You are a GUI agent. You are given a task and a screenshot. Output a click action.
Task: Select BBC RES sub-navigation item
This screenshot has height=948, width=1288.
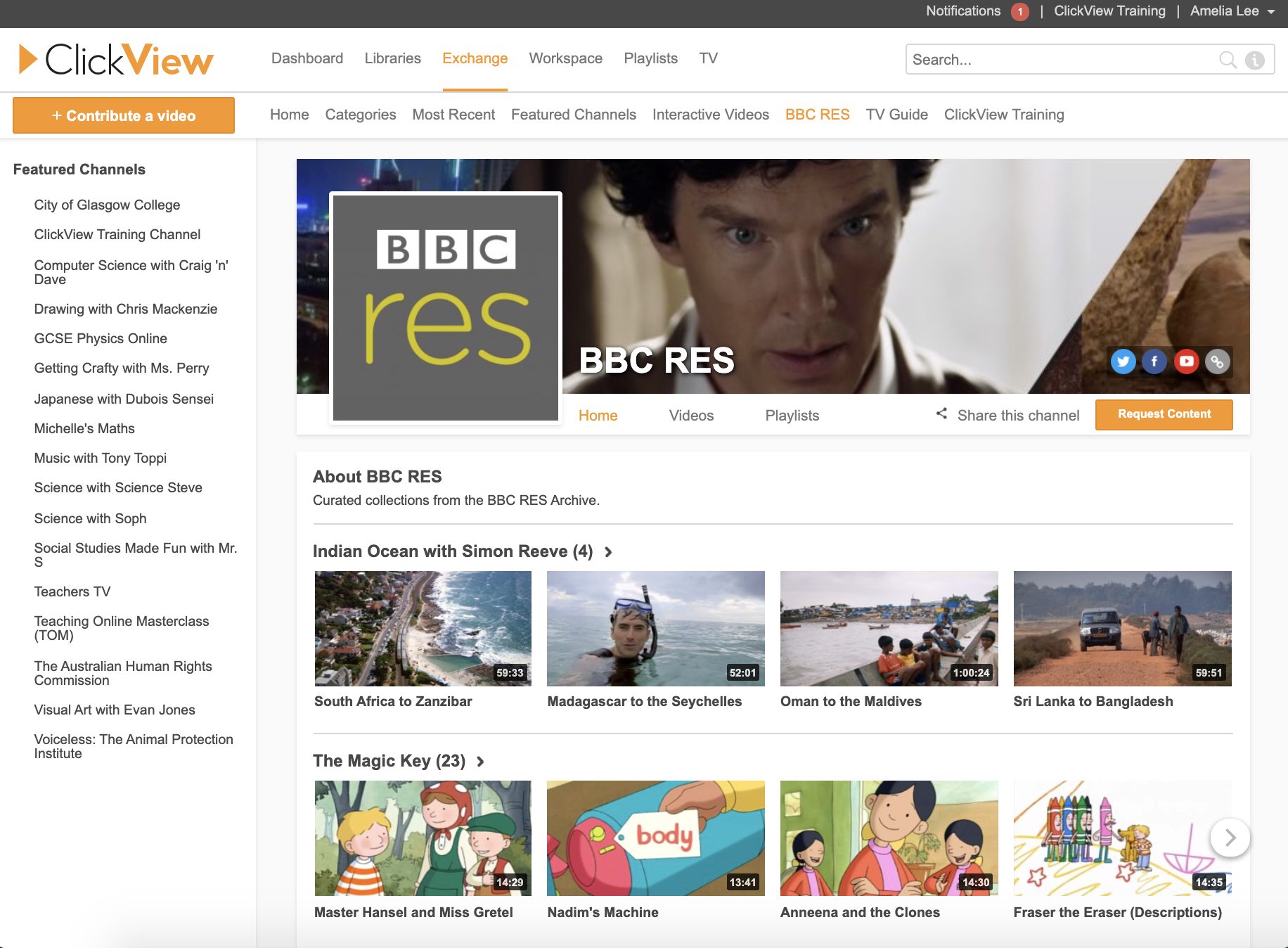point(817,115)
